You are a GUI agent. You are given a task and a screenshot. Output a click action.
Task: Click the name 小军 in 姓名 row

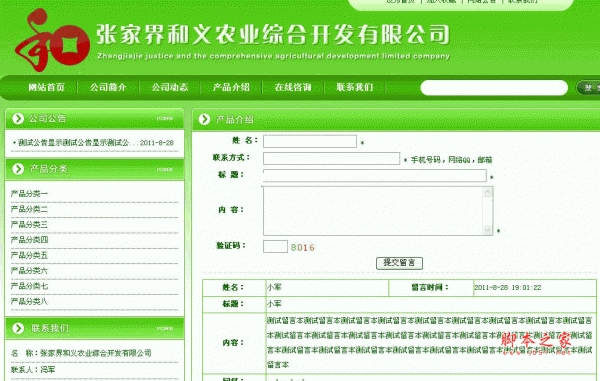pos(274,287)
